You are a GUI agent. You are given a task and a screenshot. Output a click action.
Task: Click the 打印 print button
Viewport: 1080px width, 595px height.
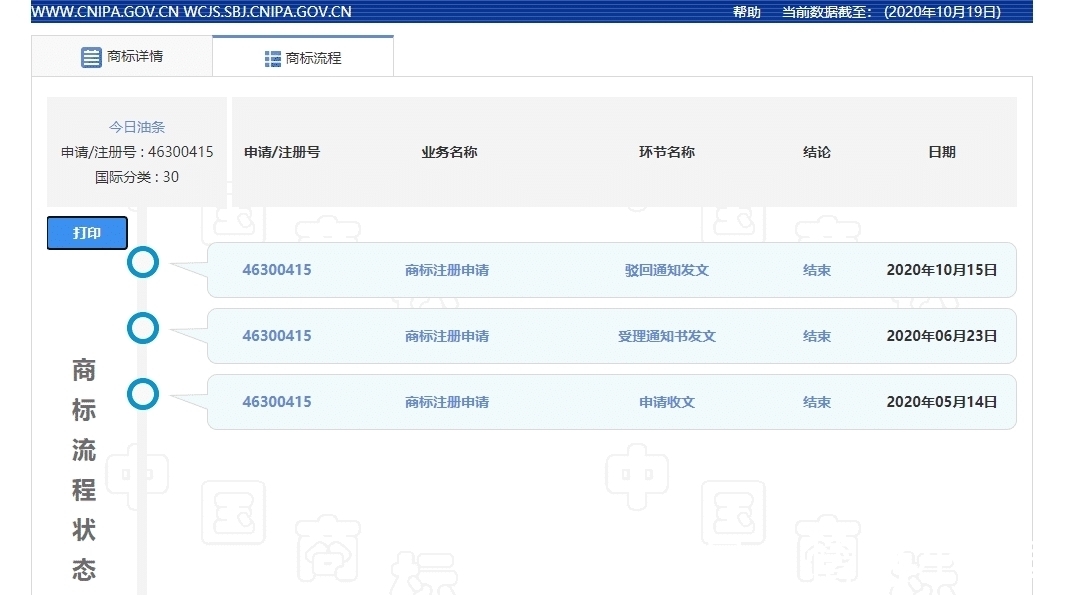(87, 233)
